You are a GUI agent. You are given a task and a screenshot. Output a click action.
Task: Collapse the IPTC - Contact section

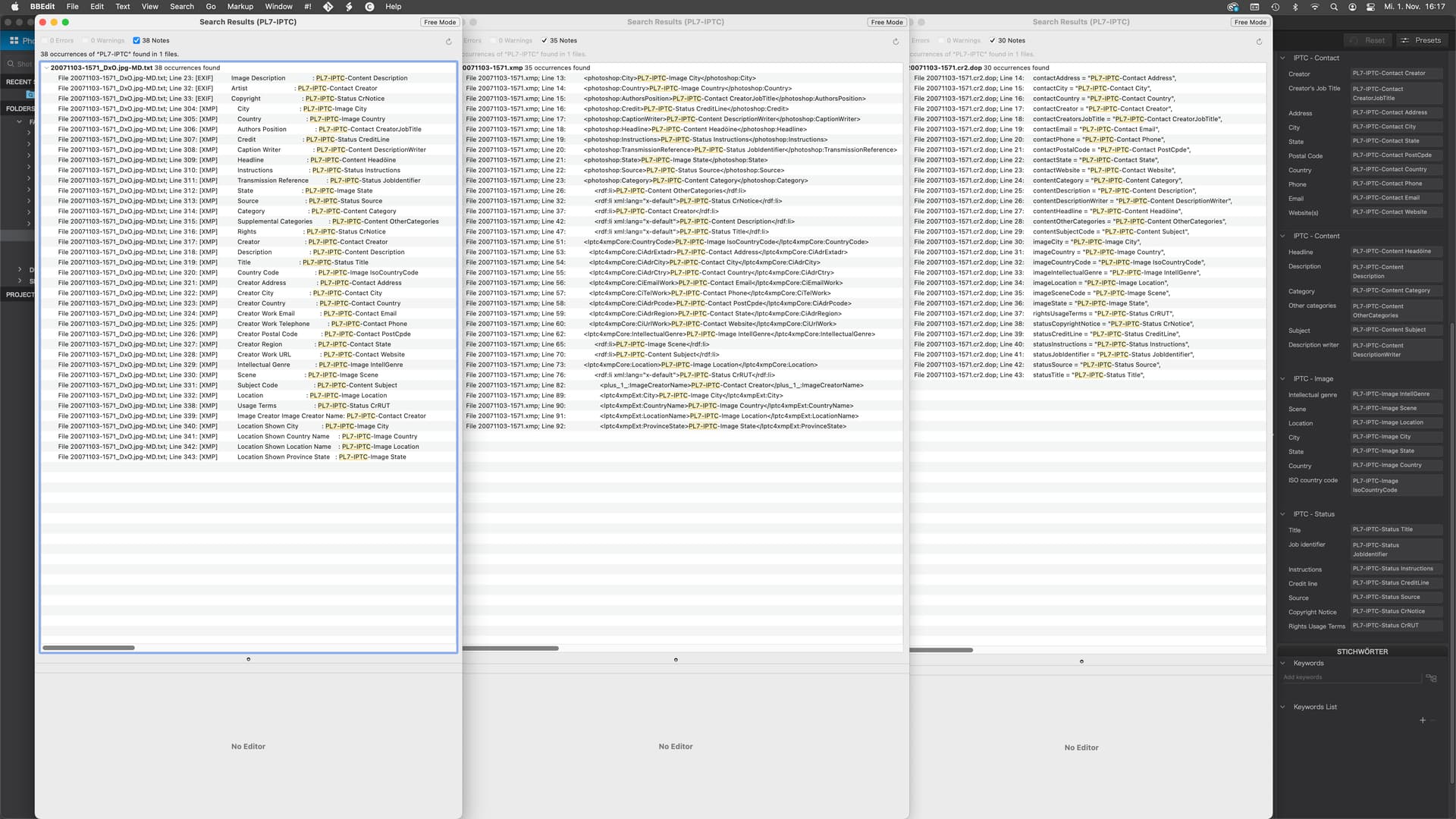click(x=1283, y=58)
